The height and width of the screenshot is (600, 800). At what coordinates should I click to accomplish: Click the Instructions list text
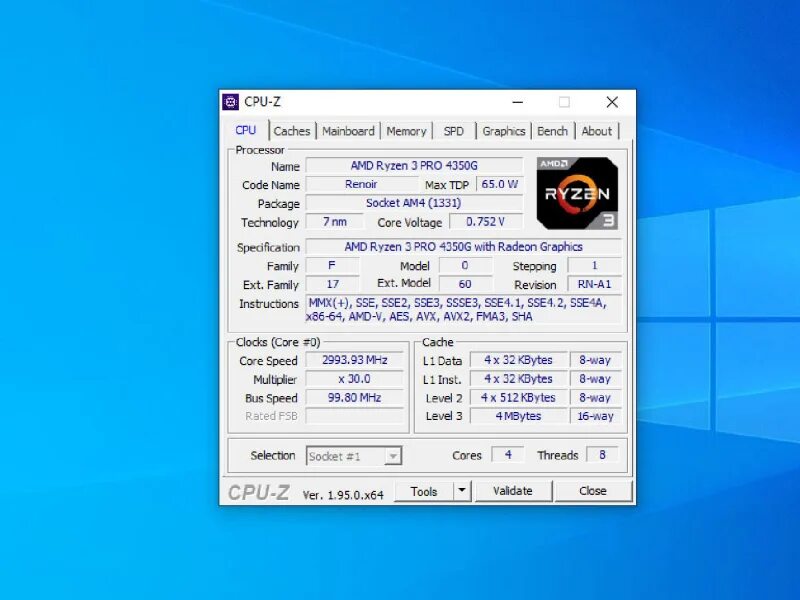point(463,310)
